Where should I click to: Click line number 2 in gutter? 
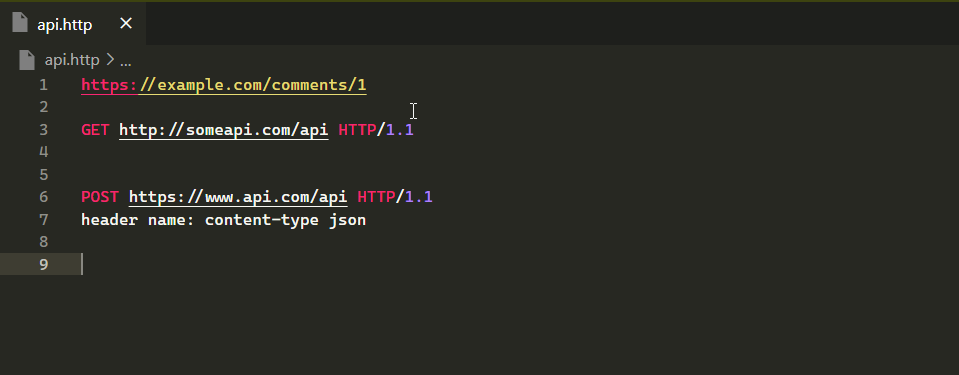43,107
